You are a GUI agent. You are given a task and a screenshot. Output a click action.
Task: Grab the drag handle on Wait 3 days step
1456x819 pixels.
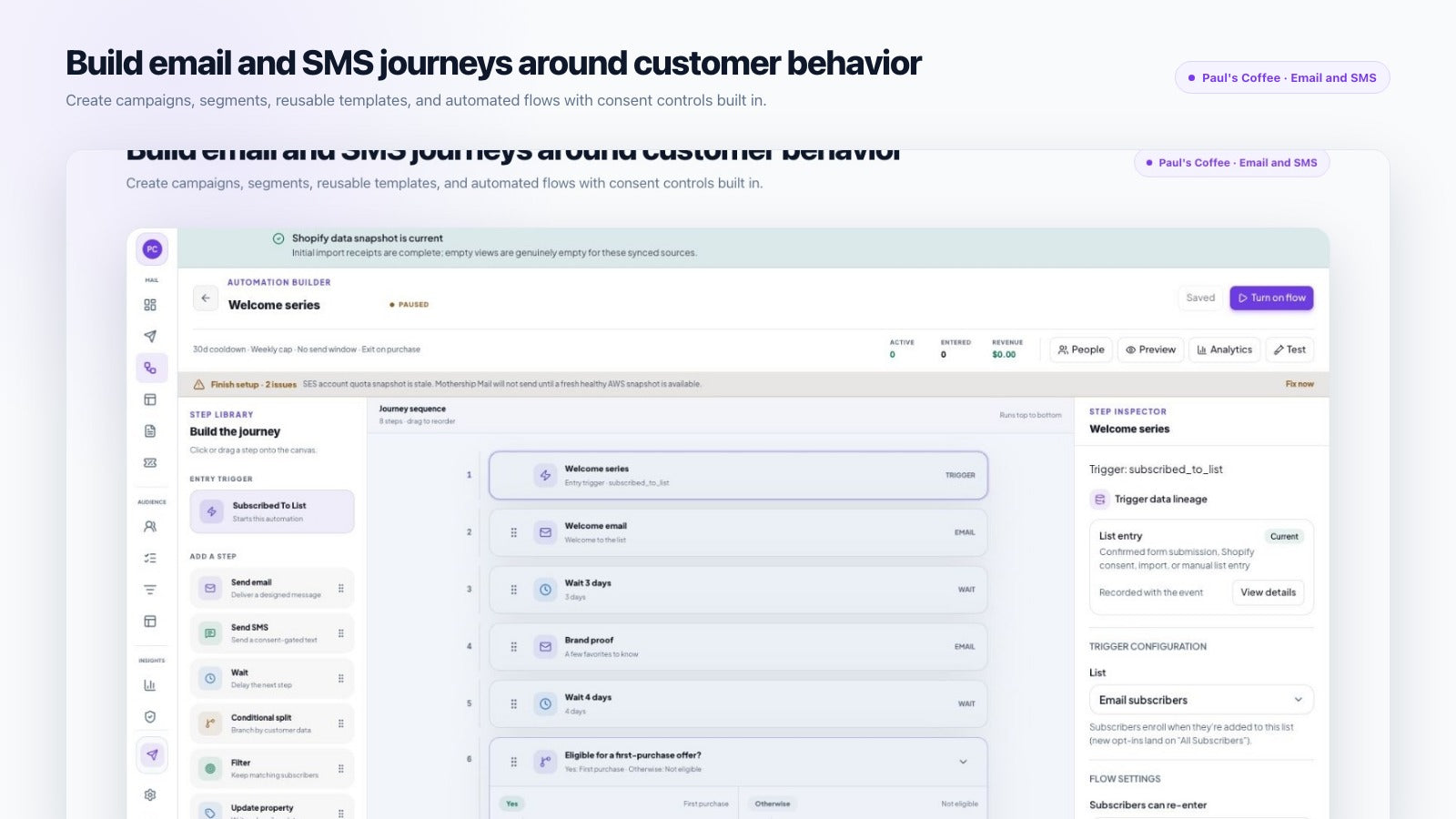coord(513,590)
